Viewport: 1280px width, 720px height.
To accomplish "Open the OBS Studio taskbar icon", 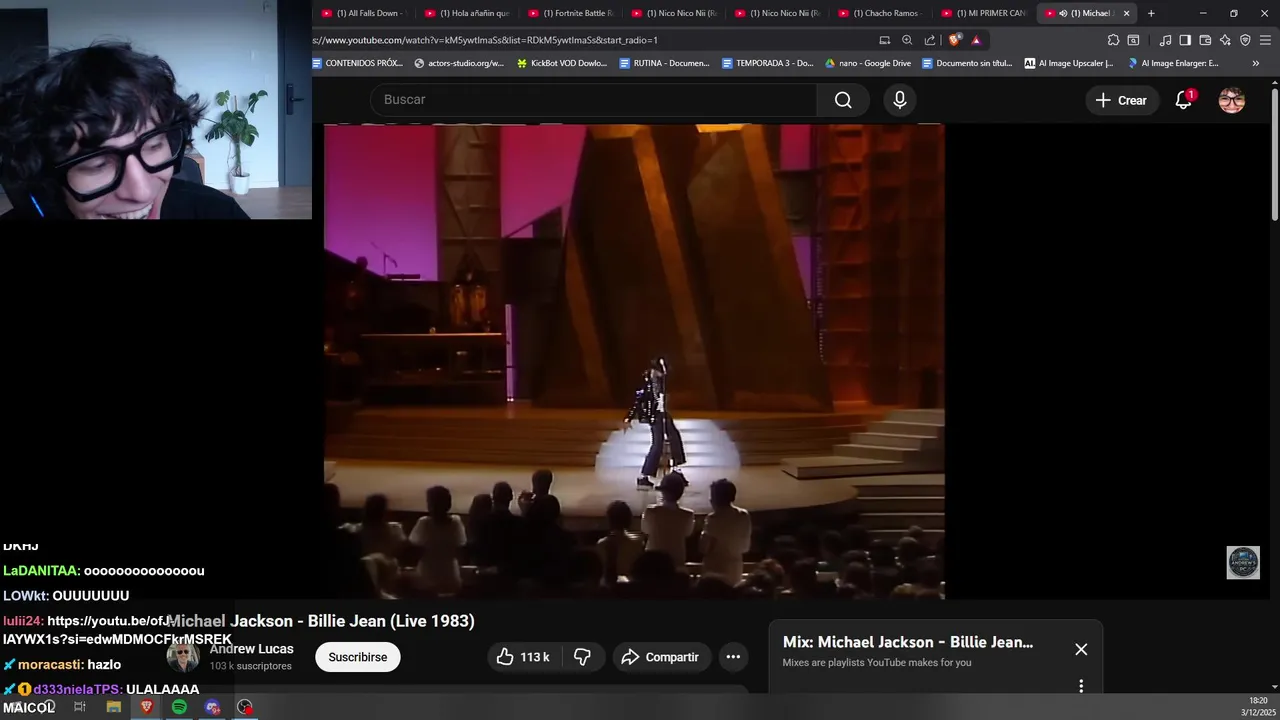I will [245, 707].
